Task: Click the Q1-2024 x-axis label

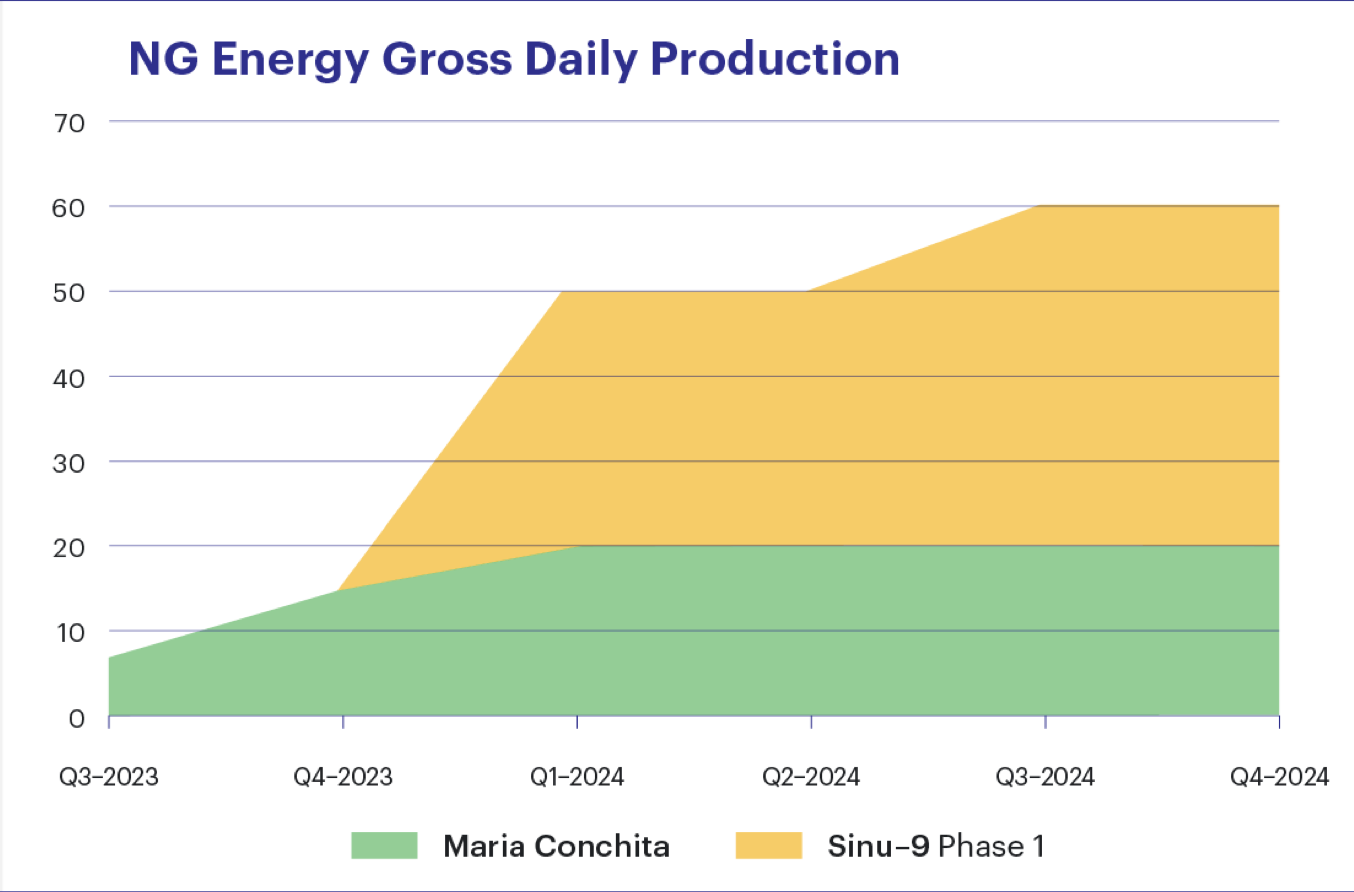Action: point(577,777)
